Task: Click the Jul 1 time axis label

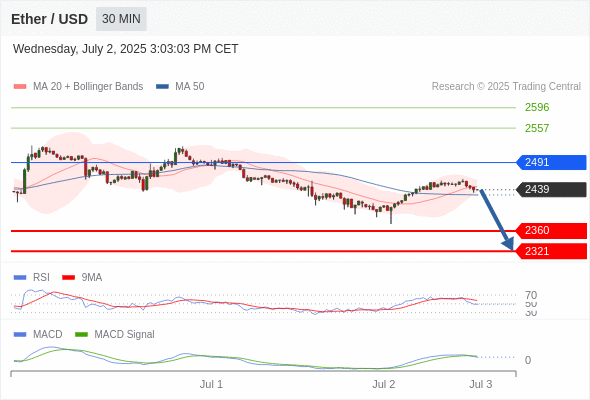Action: tap(211, 384)
